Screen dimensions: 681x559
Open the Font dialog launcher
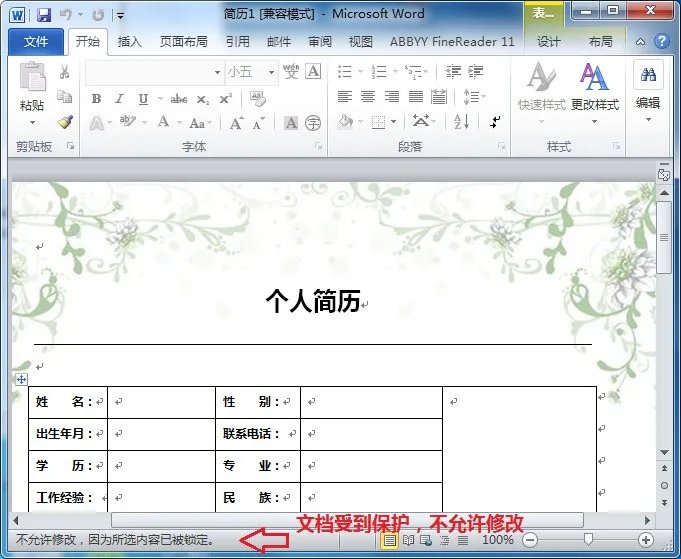click(x=319, y=146)
